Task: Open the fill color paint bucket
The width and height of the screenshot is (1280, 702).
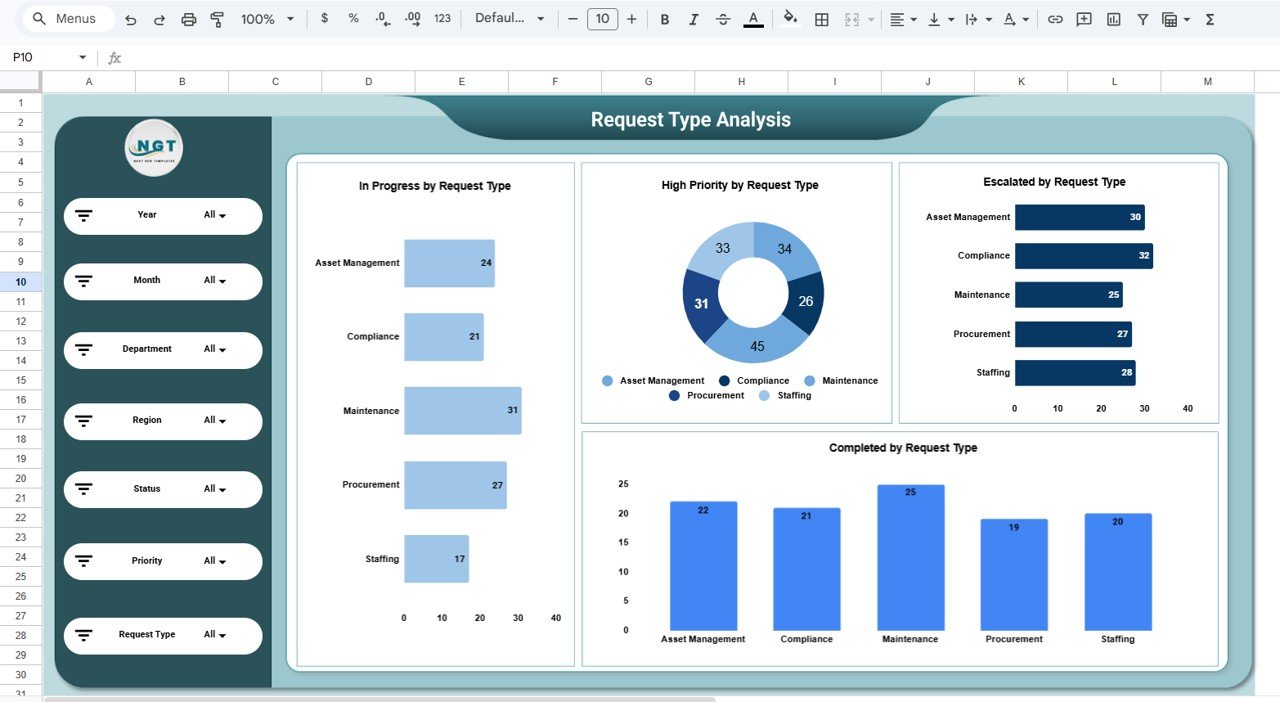Action: 791,19
